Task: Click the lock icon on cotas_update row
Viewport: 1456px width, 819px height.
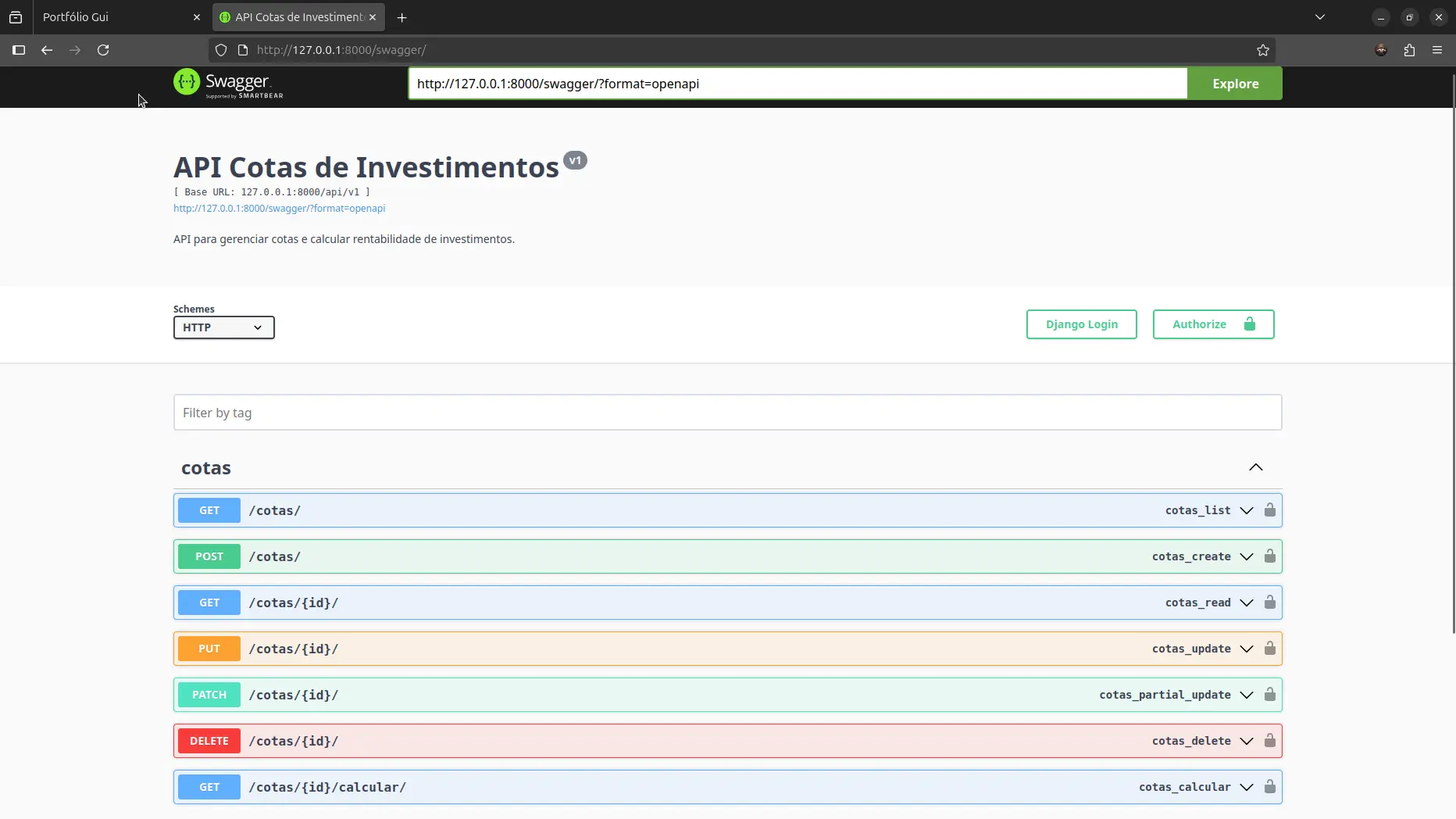Action: [1269, 649]
